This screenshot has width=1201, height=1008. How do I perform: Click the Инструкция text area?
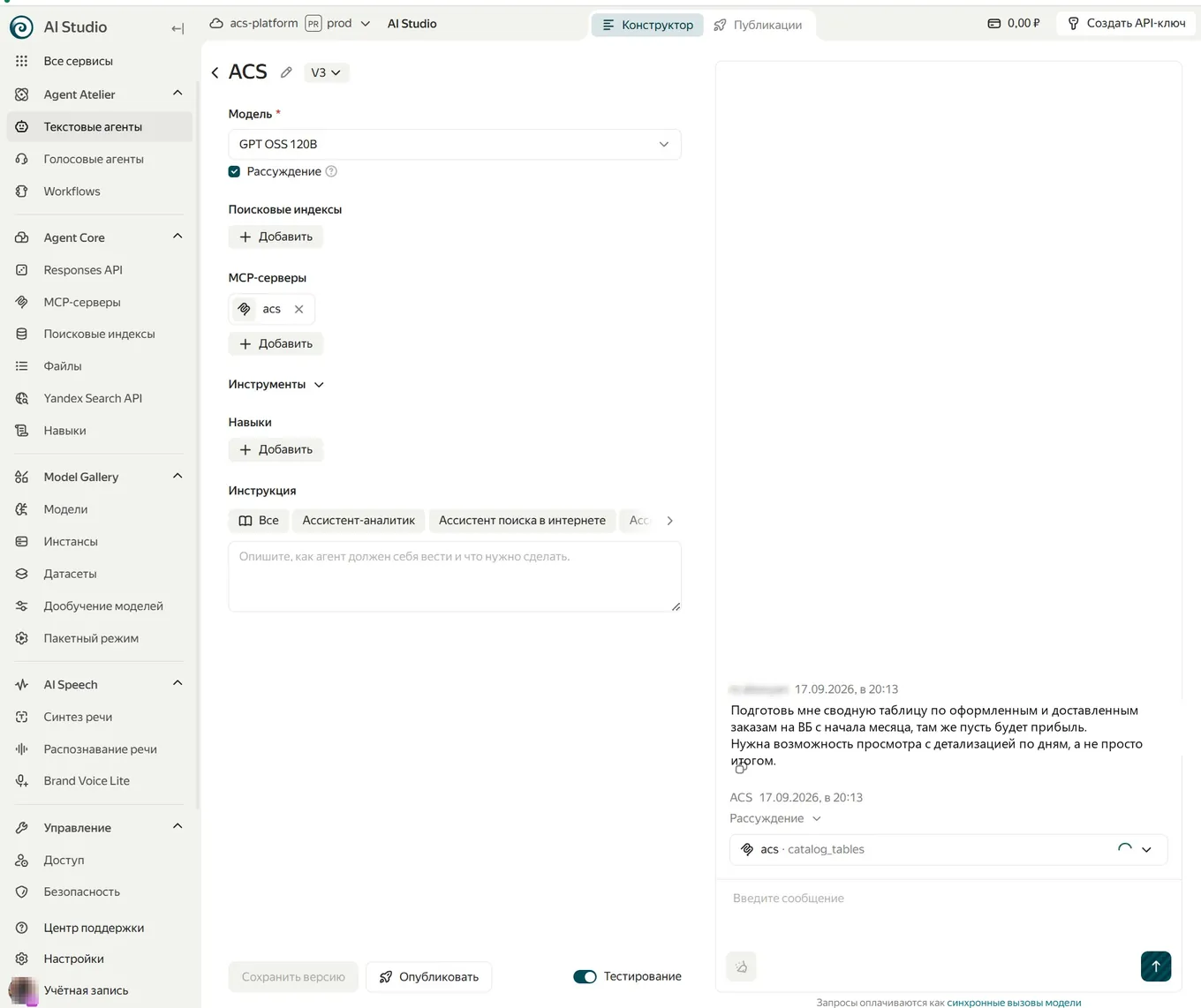click(454, 576)
